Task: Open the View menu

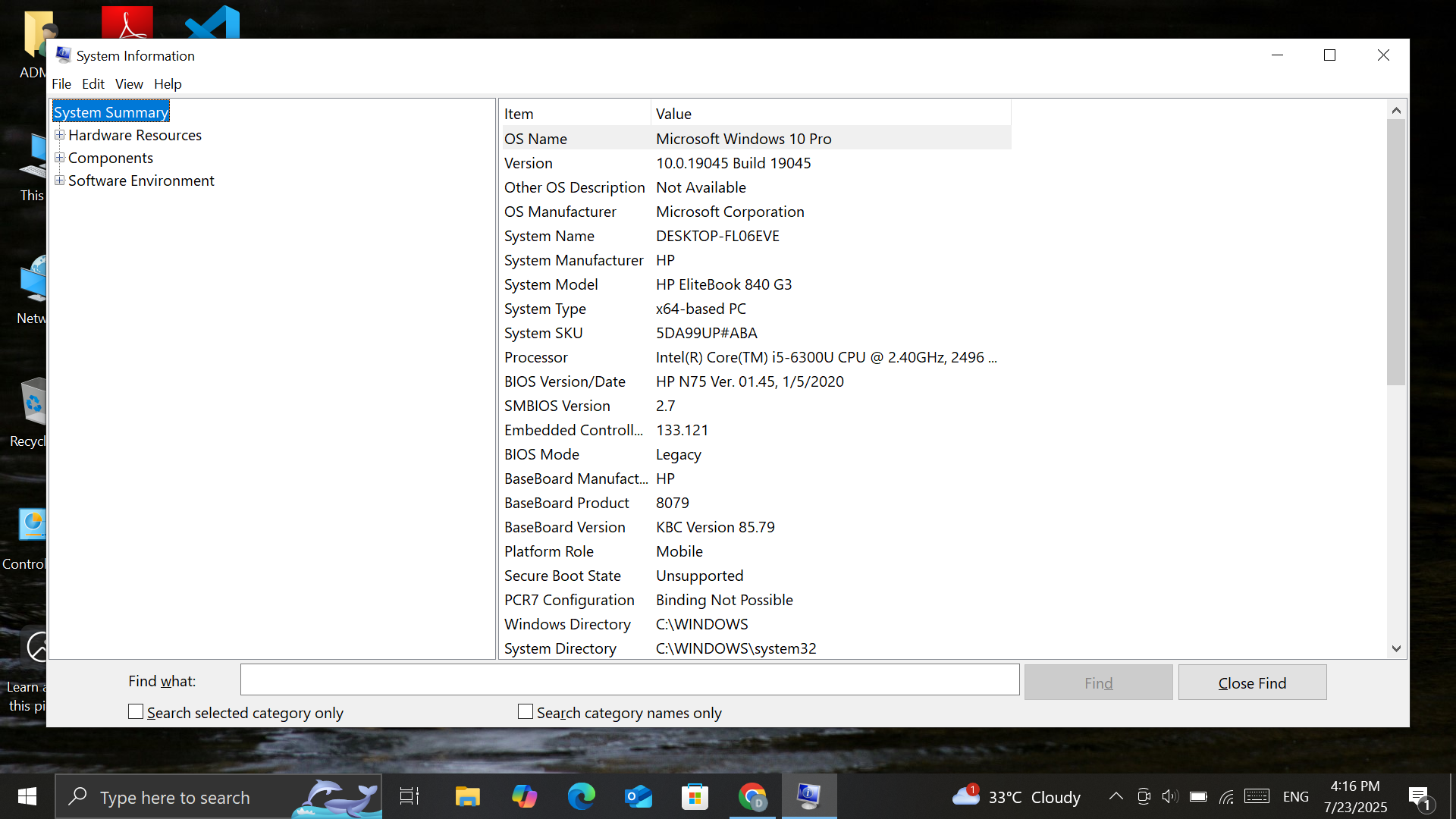Action: (x=129, y=84)
